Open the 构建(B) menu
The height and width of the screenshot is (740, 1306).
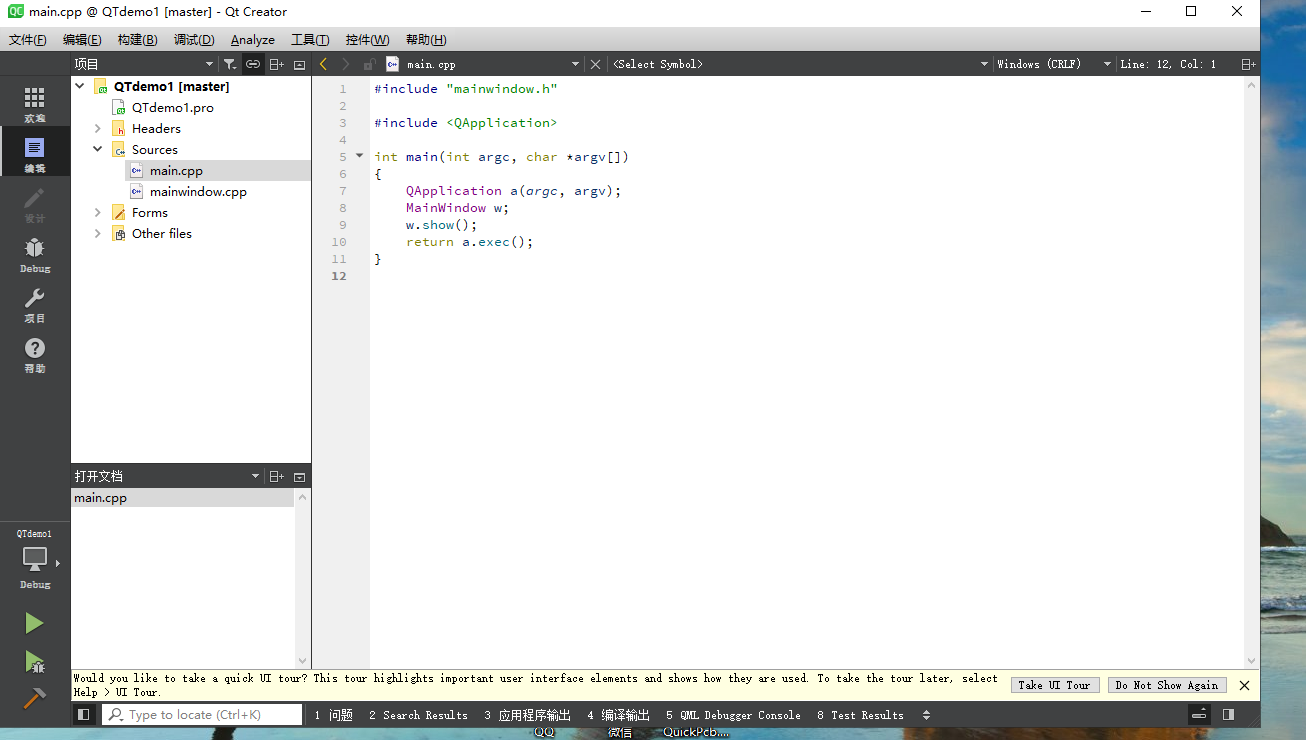137,40
